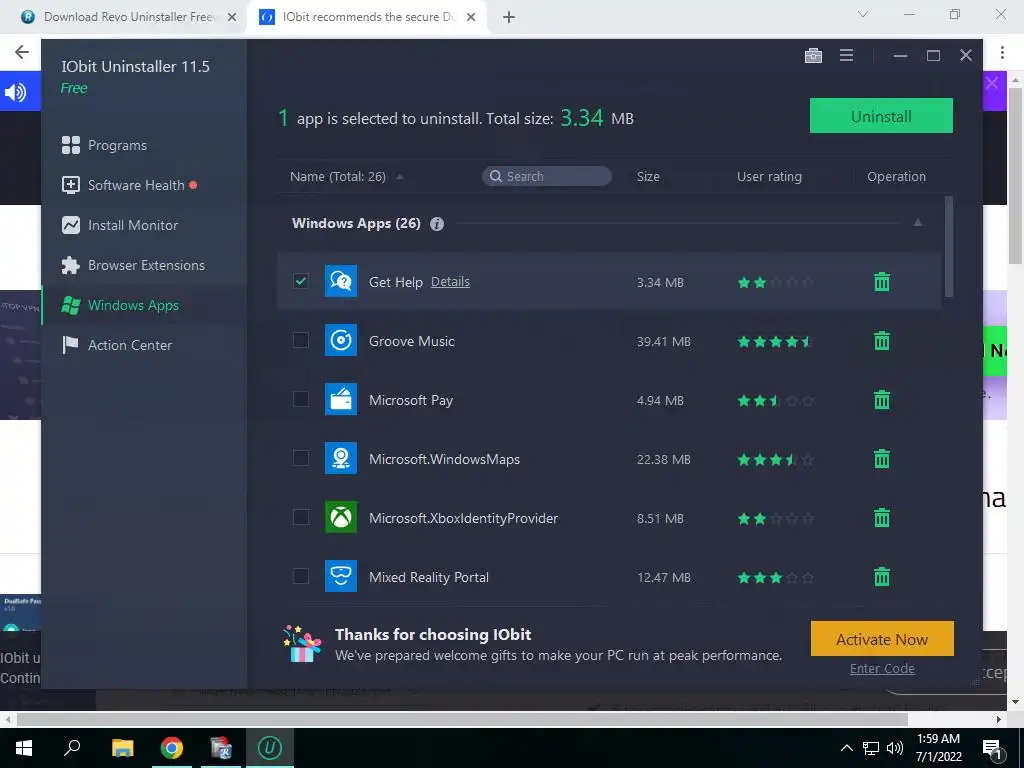Click the Size column header
The image size is (1024, 768).
(648, 176)
